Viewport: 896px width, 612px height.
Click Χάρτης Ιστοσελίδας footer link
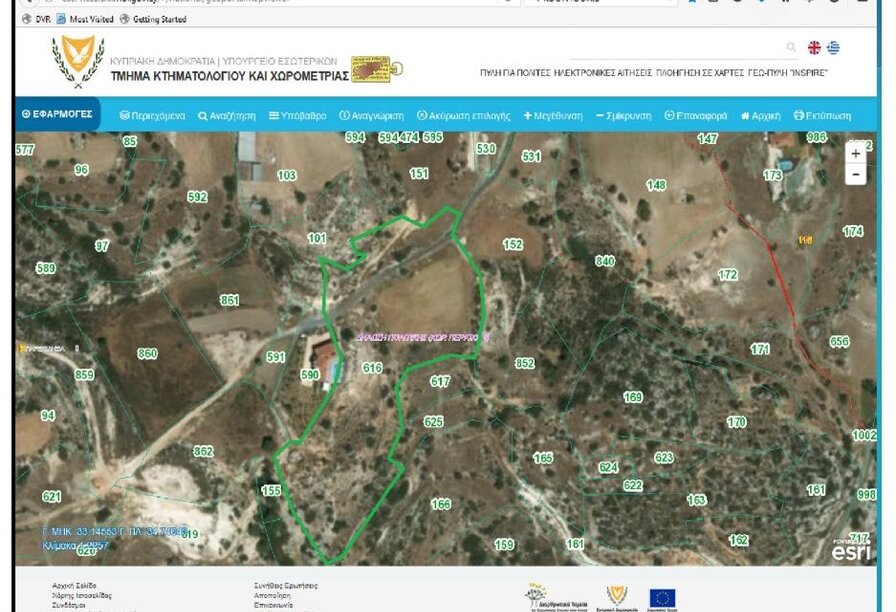[x=82, y=595]
